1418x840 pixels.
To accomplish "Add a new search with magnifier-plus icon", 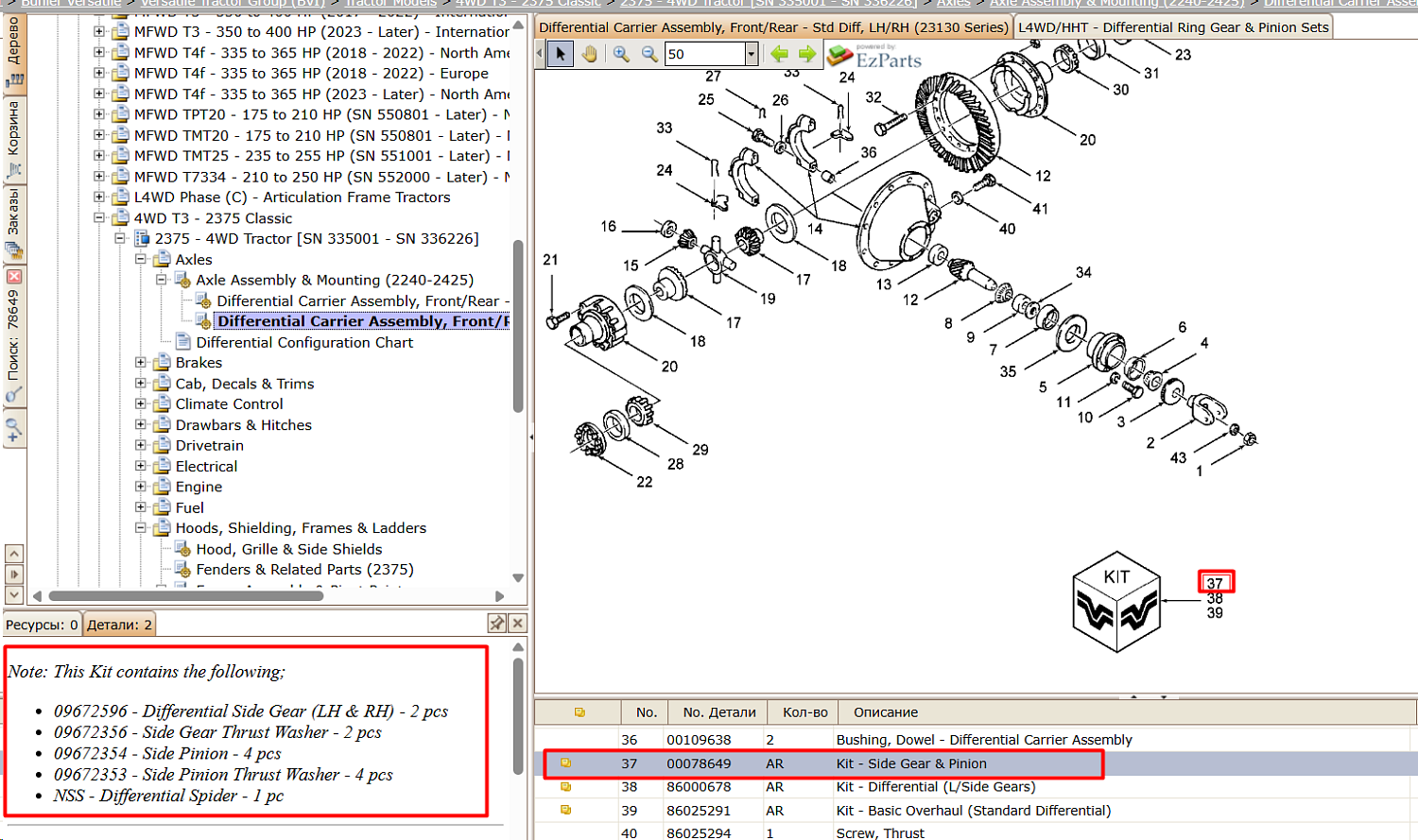I will pyautogui.click(x=13, y=431).
